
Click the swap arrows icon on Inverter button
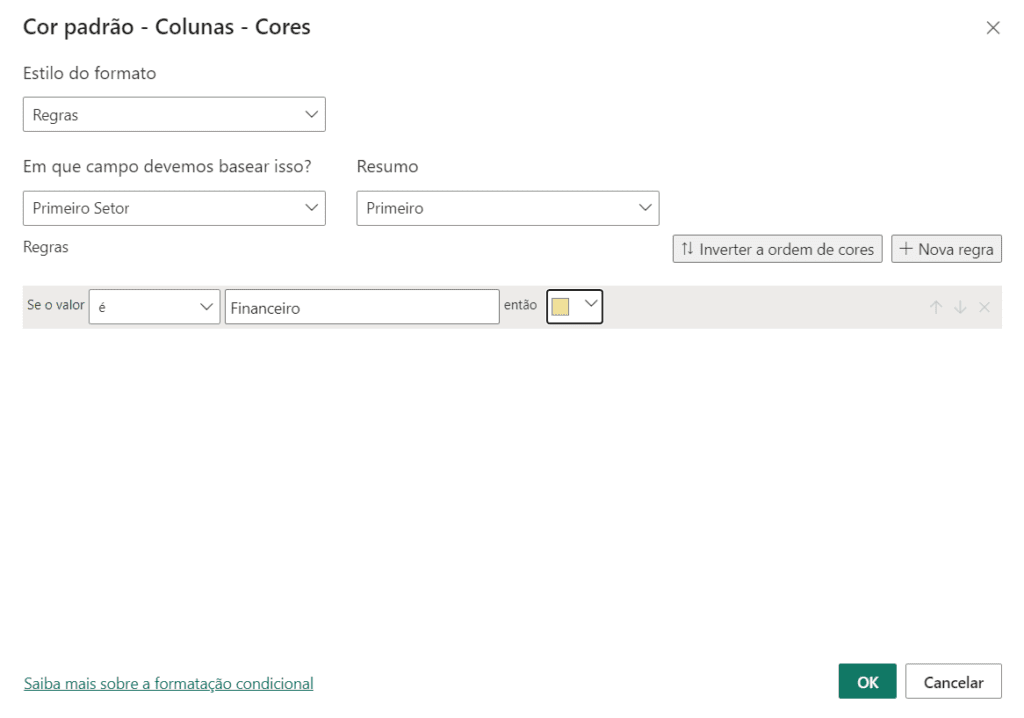[x=687, y=249]
